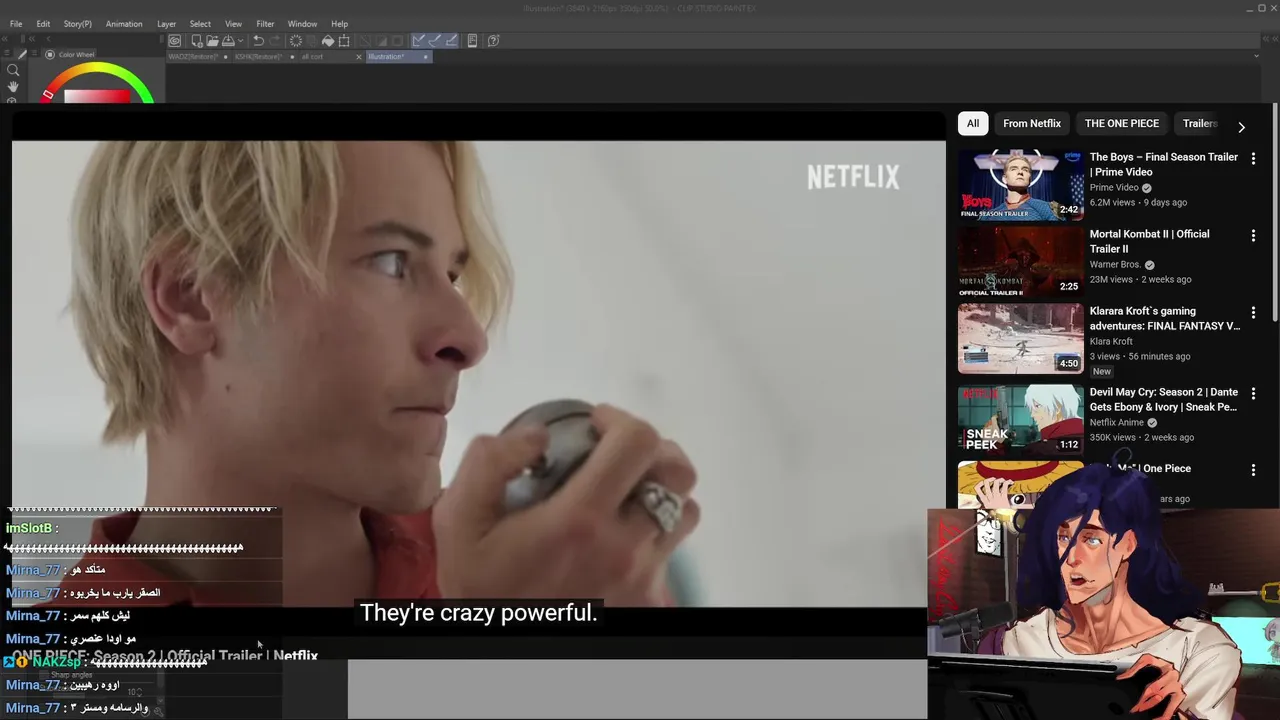The width and height of the screenshot is (1280, 720).
Task: Open The Boys Final Season Trailer thumbnail
Action: 1020,185
